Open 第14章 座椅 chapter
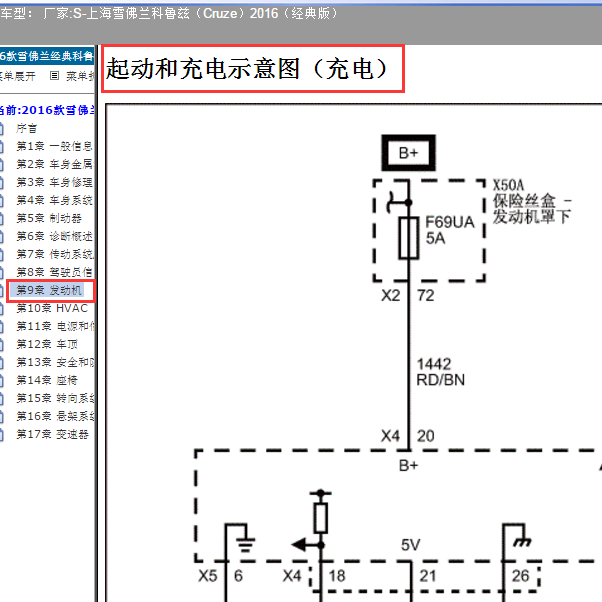 click(x=47, y=380)
